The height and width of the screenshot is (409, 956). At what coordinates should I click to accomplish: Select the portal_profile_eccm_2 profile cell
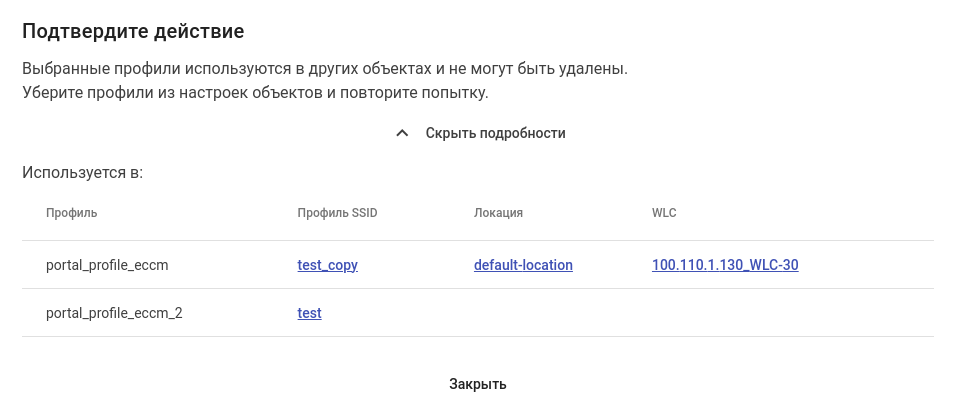click(x=114, y=313)
